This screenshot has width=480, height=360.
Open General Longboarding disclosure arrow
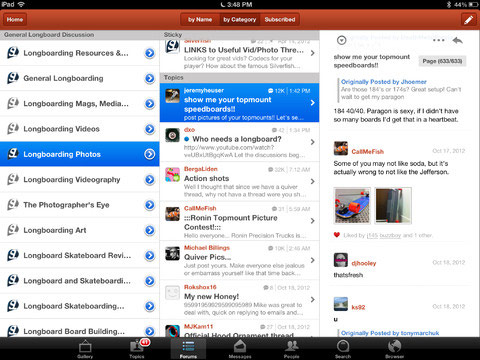150,78
